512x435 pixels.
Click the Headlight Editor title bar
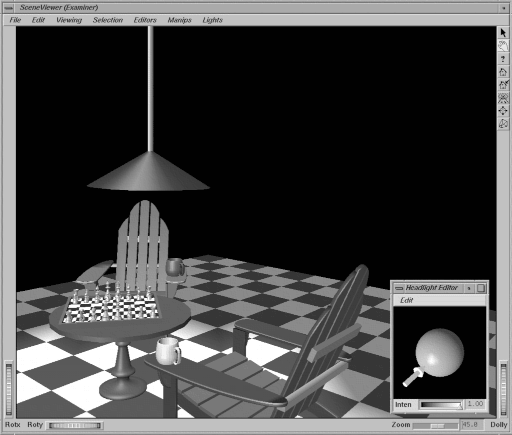tap(434, 288)
